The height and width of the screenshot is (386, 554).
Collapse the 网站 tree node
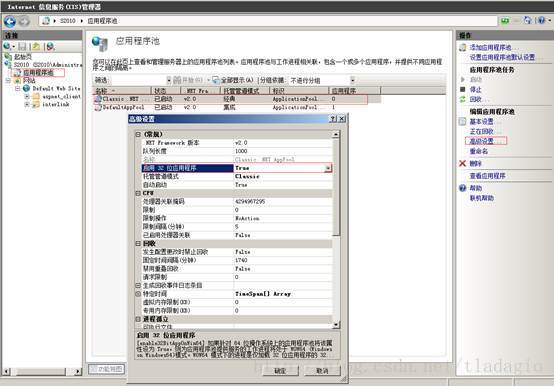(8, 81)
